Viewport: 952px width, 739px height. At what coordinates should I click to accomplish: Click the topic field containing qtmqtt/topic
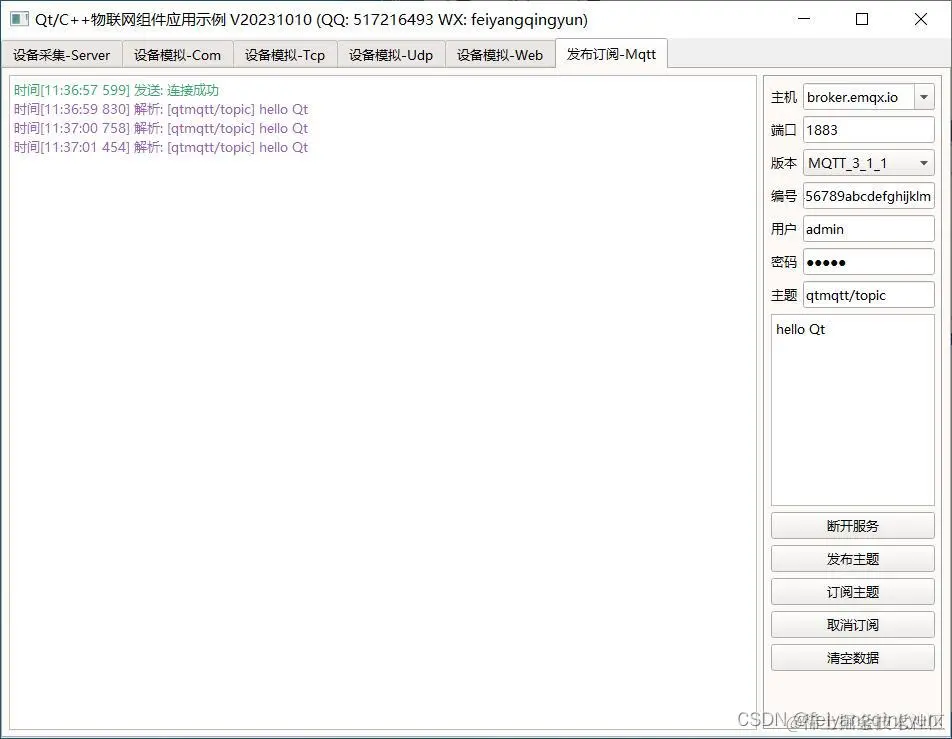tap(868, 294)
